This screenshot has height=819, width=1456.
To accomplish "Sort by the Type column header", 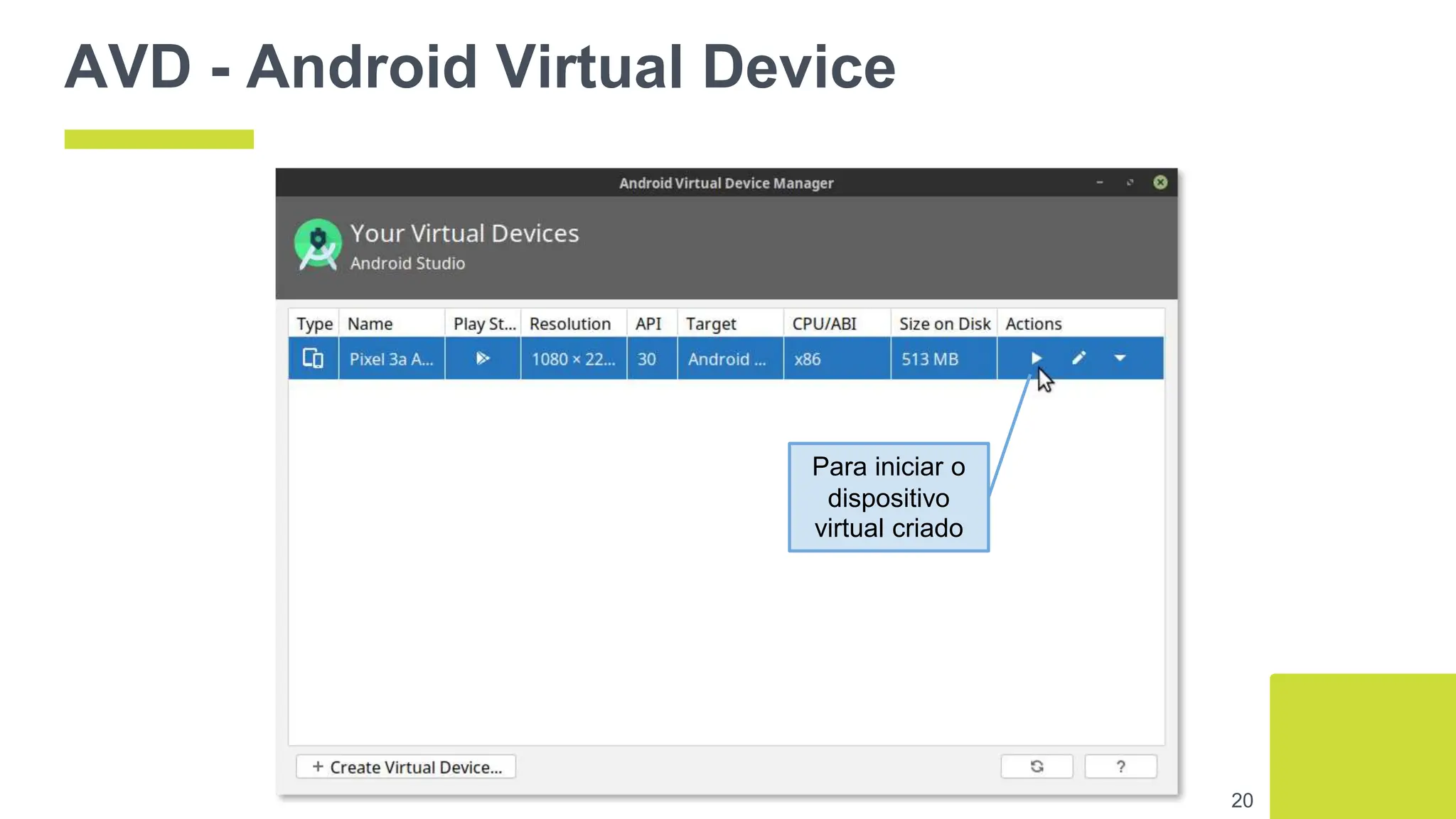I will 314,323.
